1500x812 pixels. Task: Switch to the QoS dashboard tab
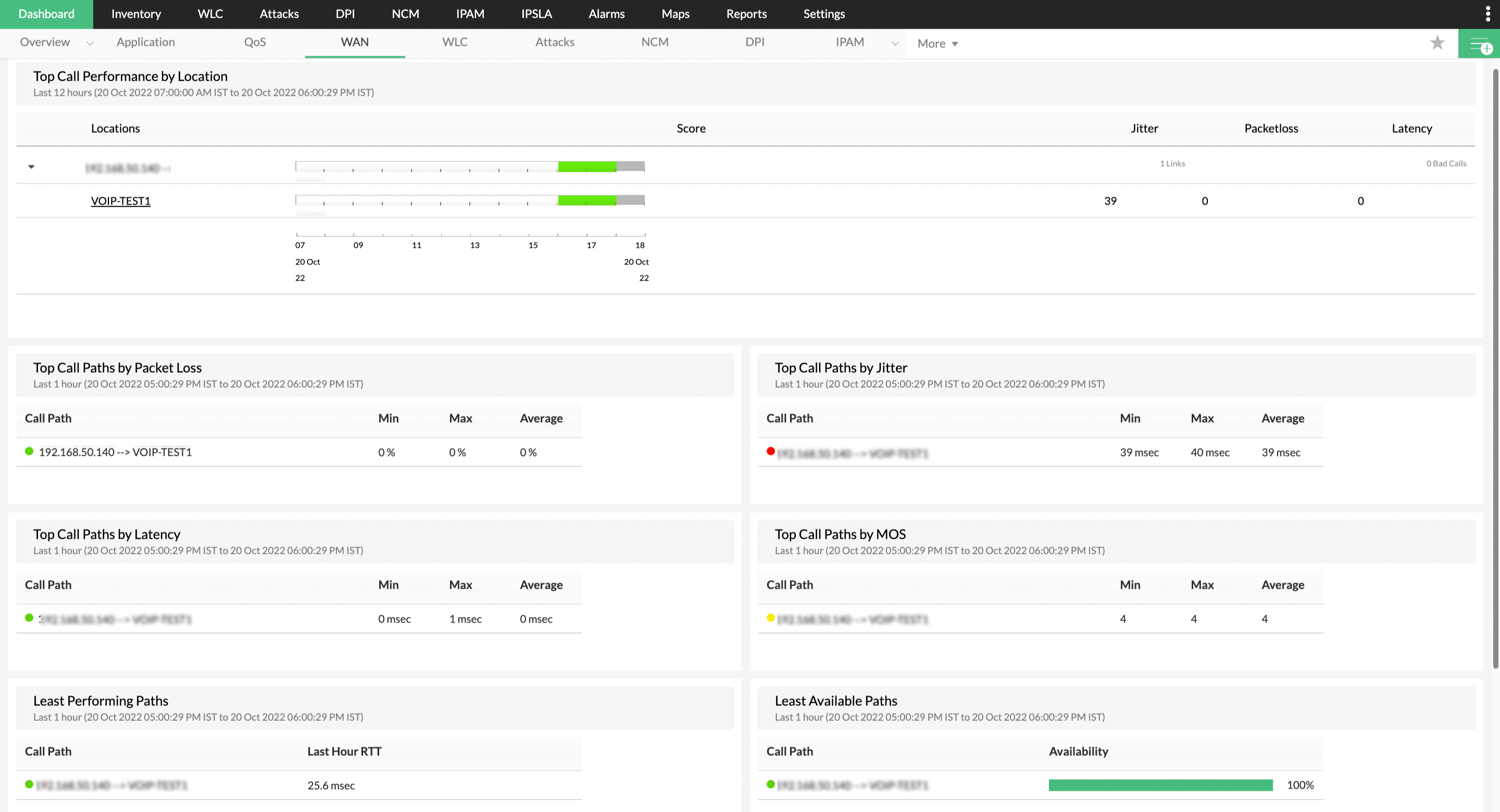pyautogui.click(x=255, y=43)
